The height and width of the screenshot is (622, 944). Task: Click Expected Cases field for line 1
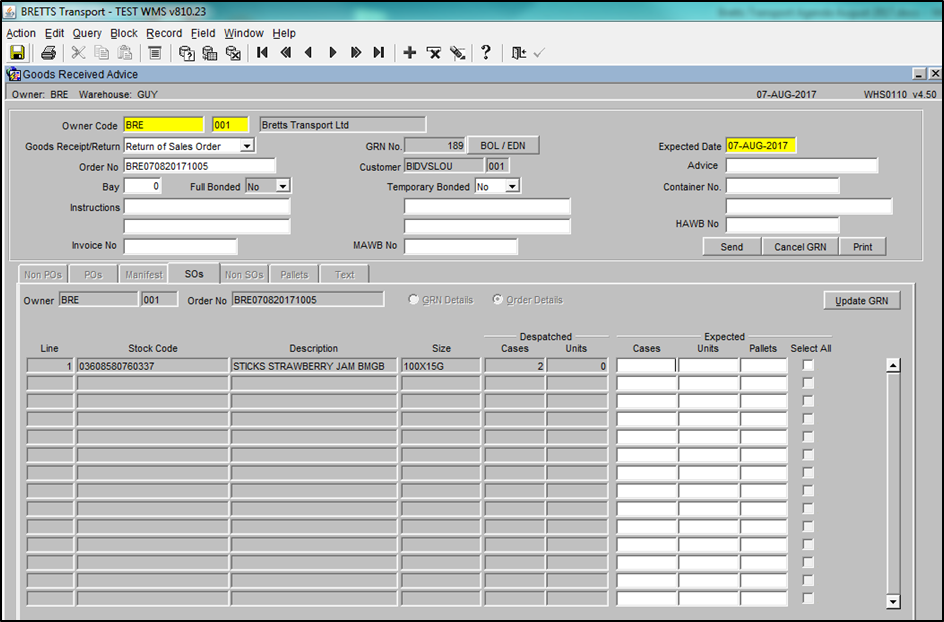coord(647,365)
